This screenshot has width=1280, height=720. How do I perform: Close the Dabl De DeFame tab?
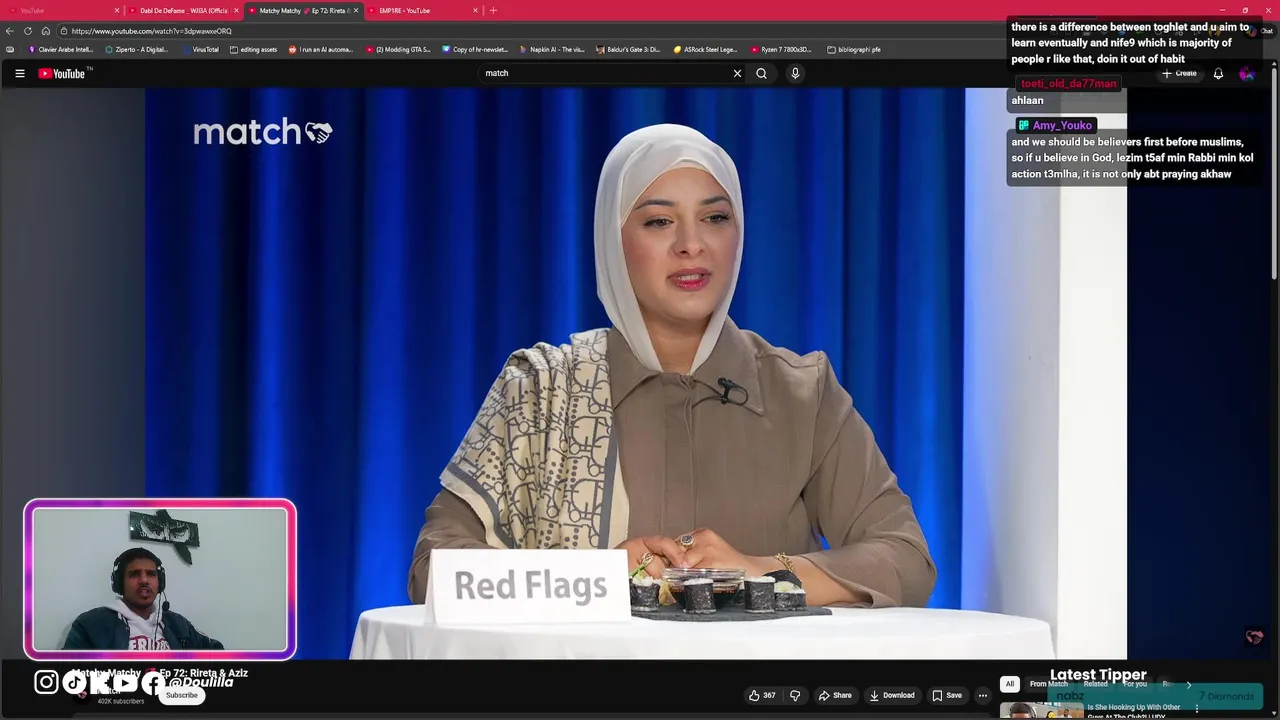236,10
